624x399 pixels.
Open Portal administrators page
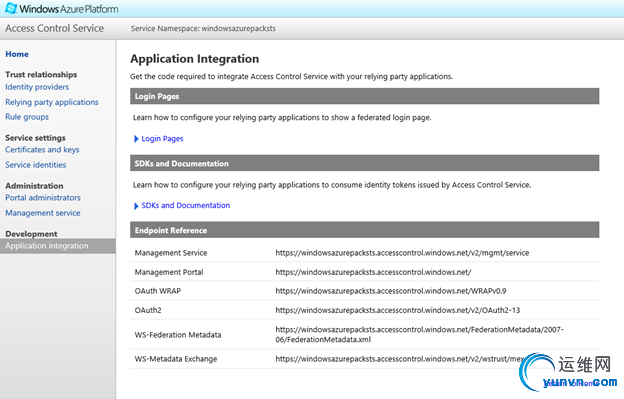click(43, 198)
